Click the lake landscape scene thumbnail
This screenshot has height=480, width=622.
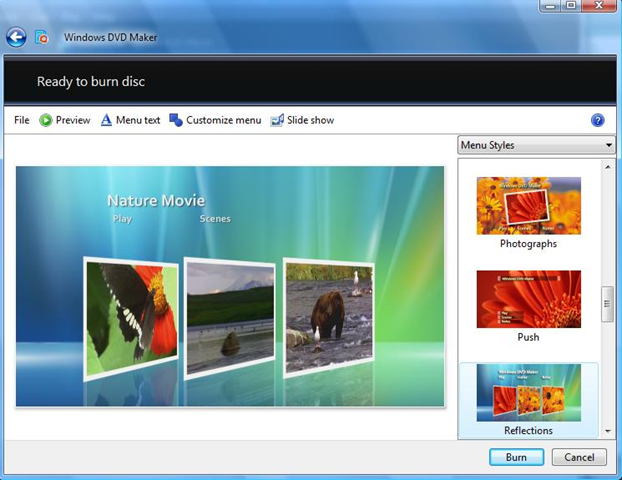(230, 318)
